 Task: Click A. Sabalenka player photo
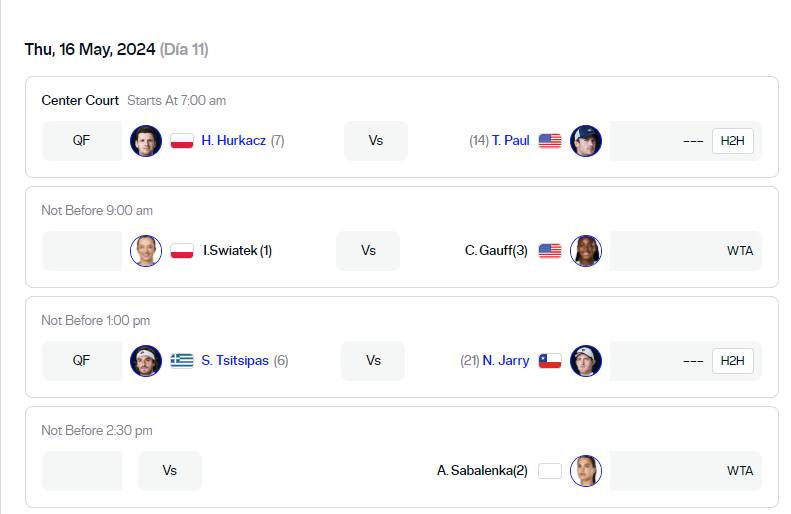click(586, 471)
